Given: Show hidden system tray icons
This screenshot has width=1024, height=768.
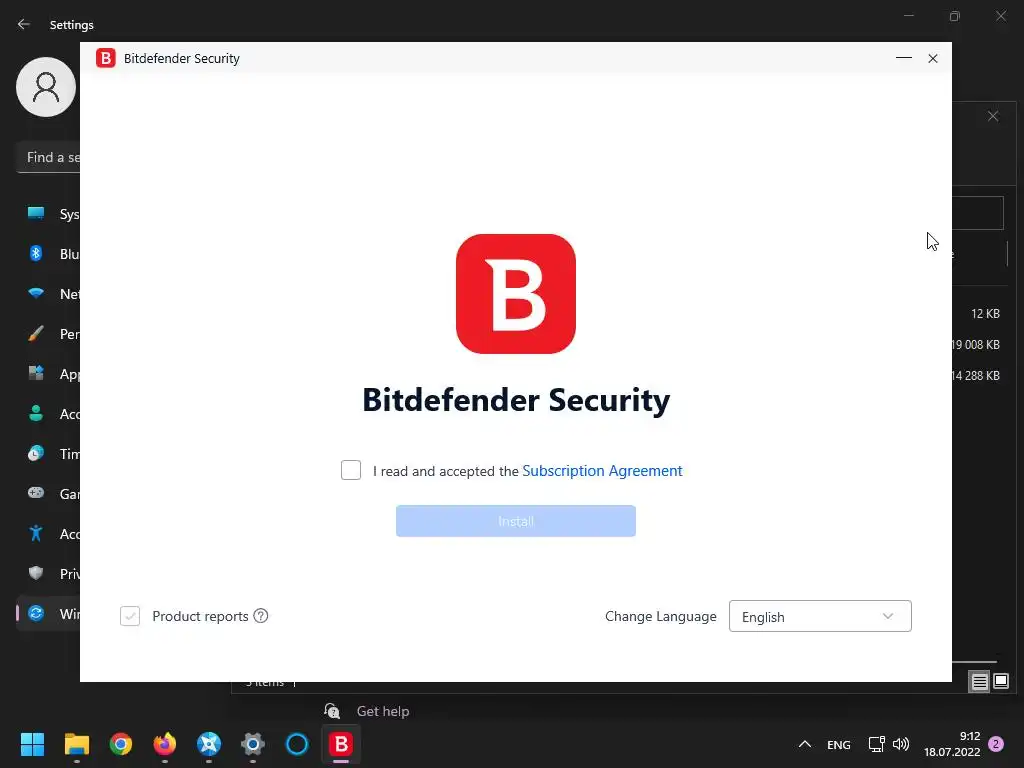Looking at the screenshot, I should click(x=805, y=744).
